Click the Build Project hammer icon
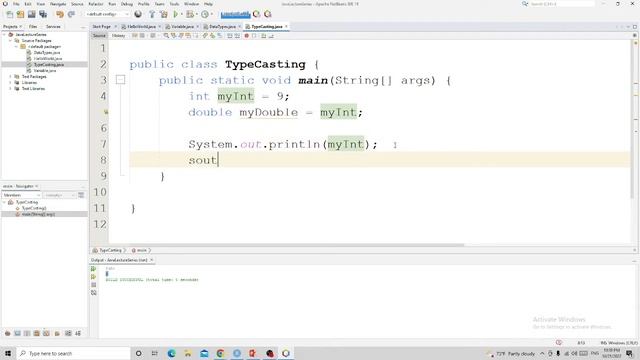Screen dimensions: 640x360 pyautogui.click(x=152, y=14)
